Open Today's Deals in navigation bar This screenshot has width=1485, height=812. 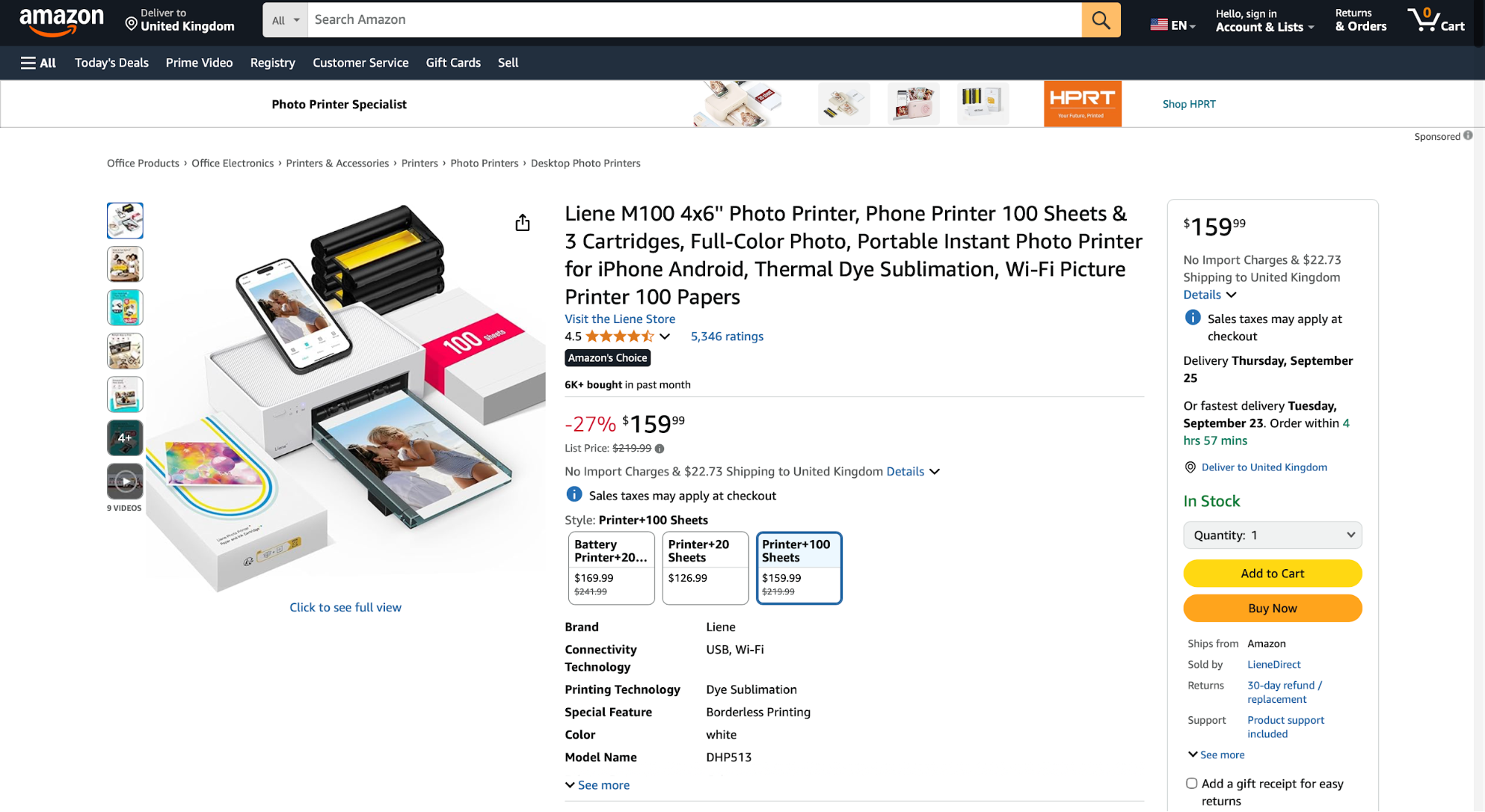[111, 63]
